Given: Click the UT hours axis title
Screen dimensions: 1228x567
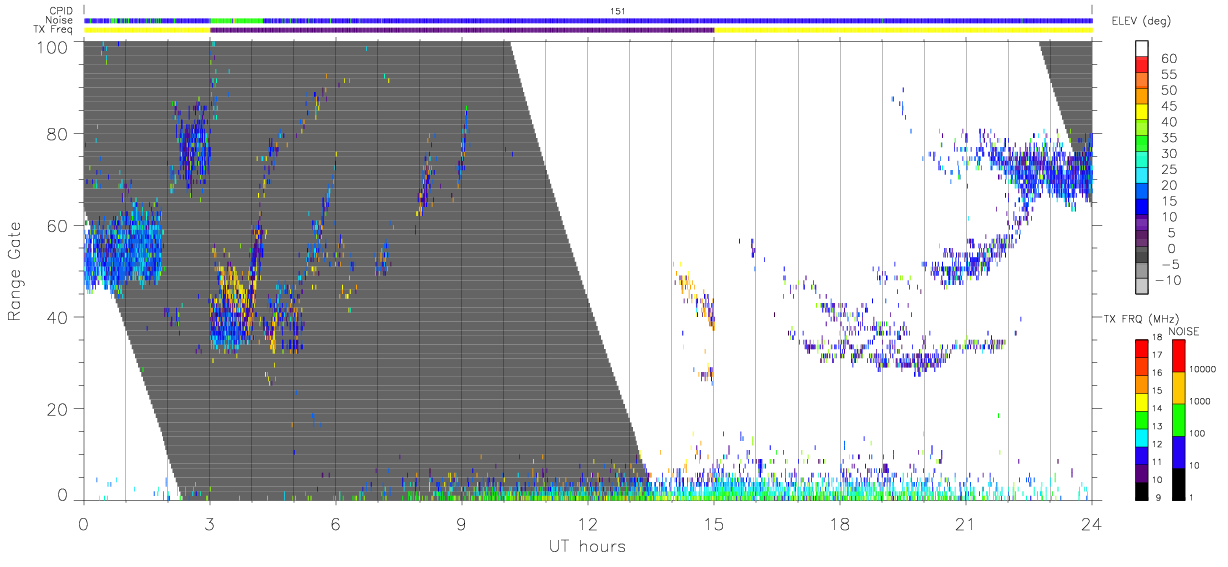Looking at the screenshot, I should pos(587,546).
